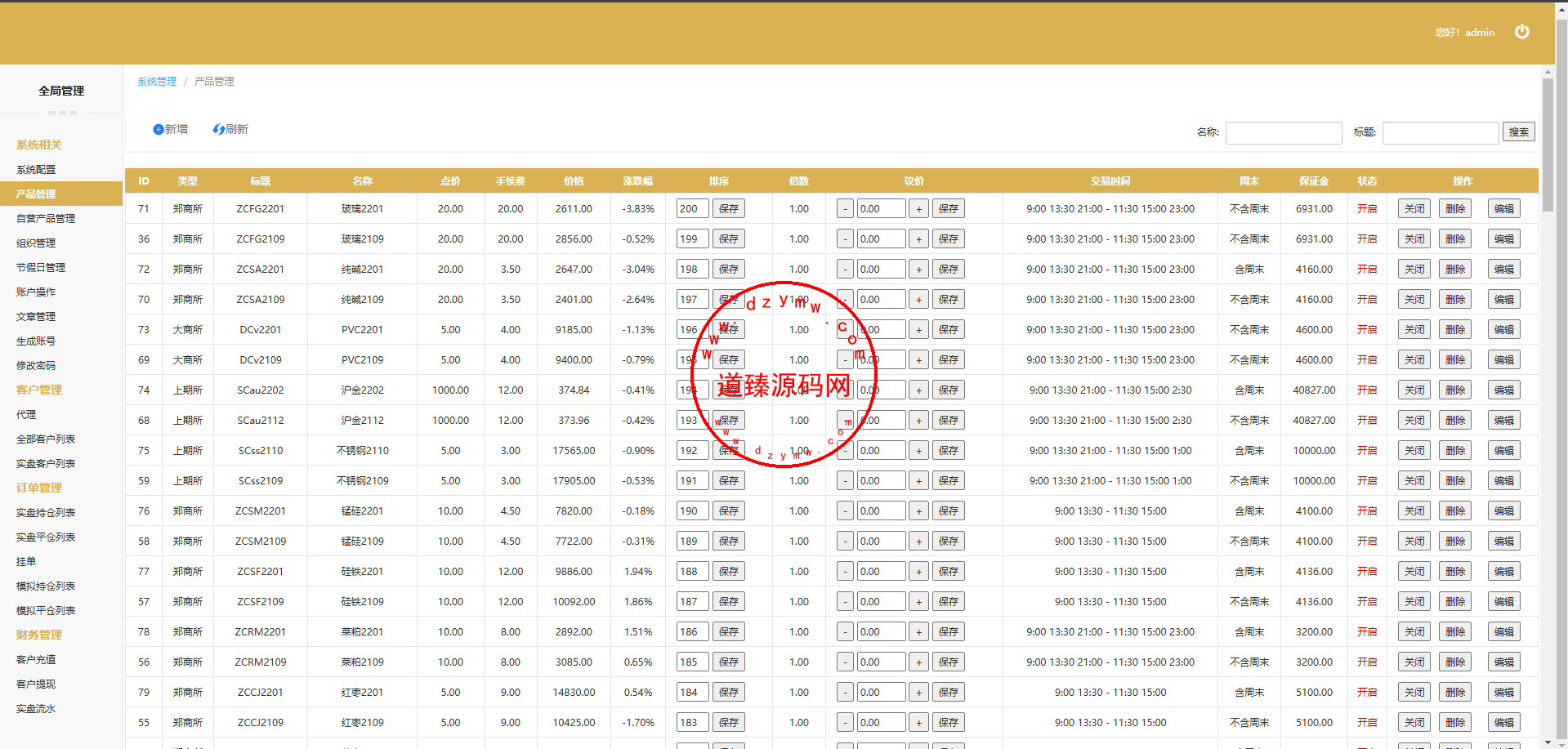Edit product PVC2109
1568x749 pixels.
(1503, 360)
